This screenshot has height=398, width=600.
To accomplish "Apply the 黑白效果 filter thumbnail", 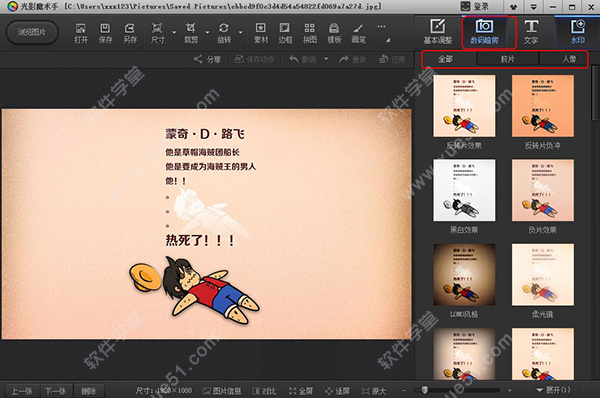I will click(x=464, y=190).
